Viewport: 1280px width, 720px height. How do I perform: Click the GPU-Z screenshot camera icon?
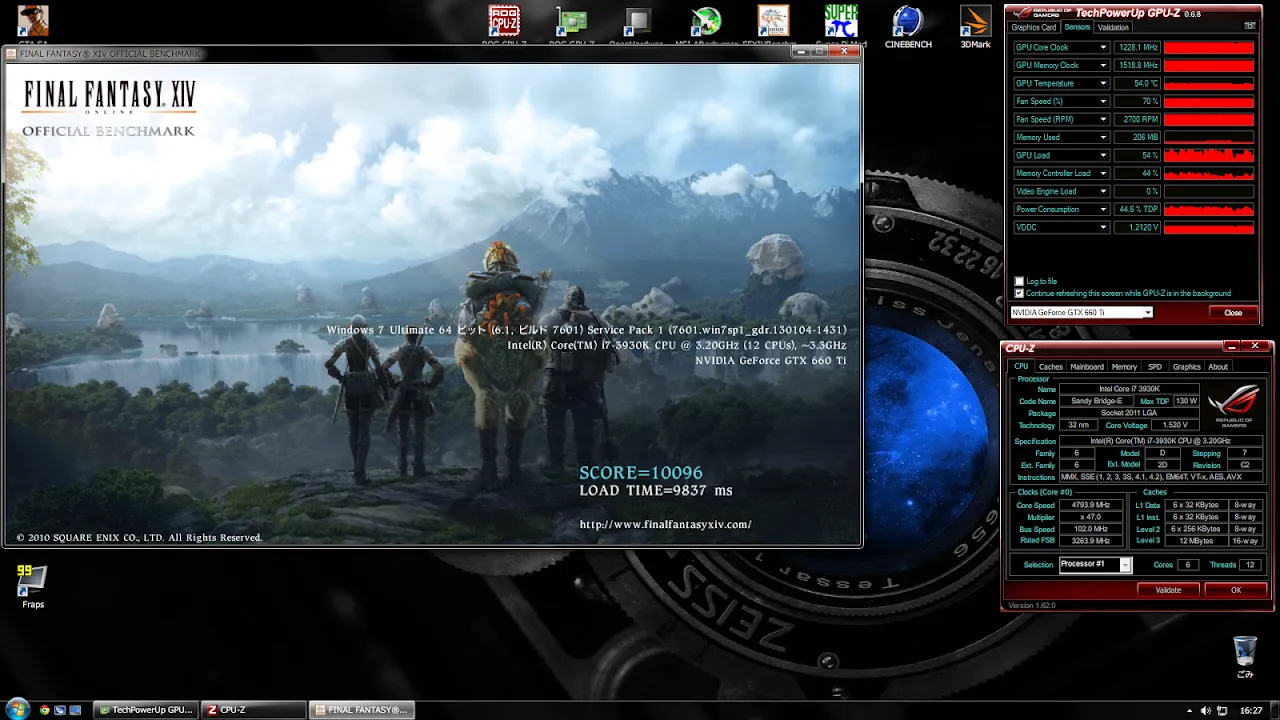[1249, 27]
